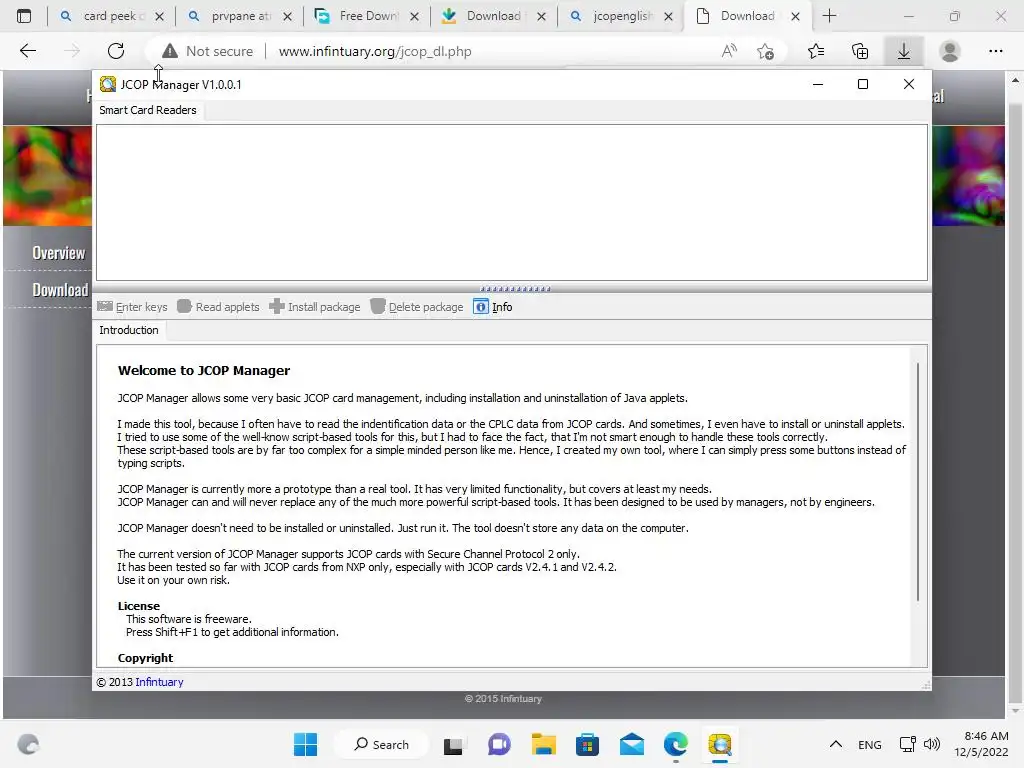This screenshot has width=1024, height=768.
Task: Close the Free Download browser tab
Action: point(414,16)
